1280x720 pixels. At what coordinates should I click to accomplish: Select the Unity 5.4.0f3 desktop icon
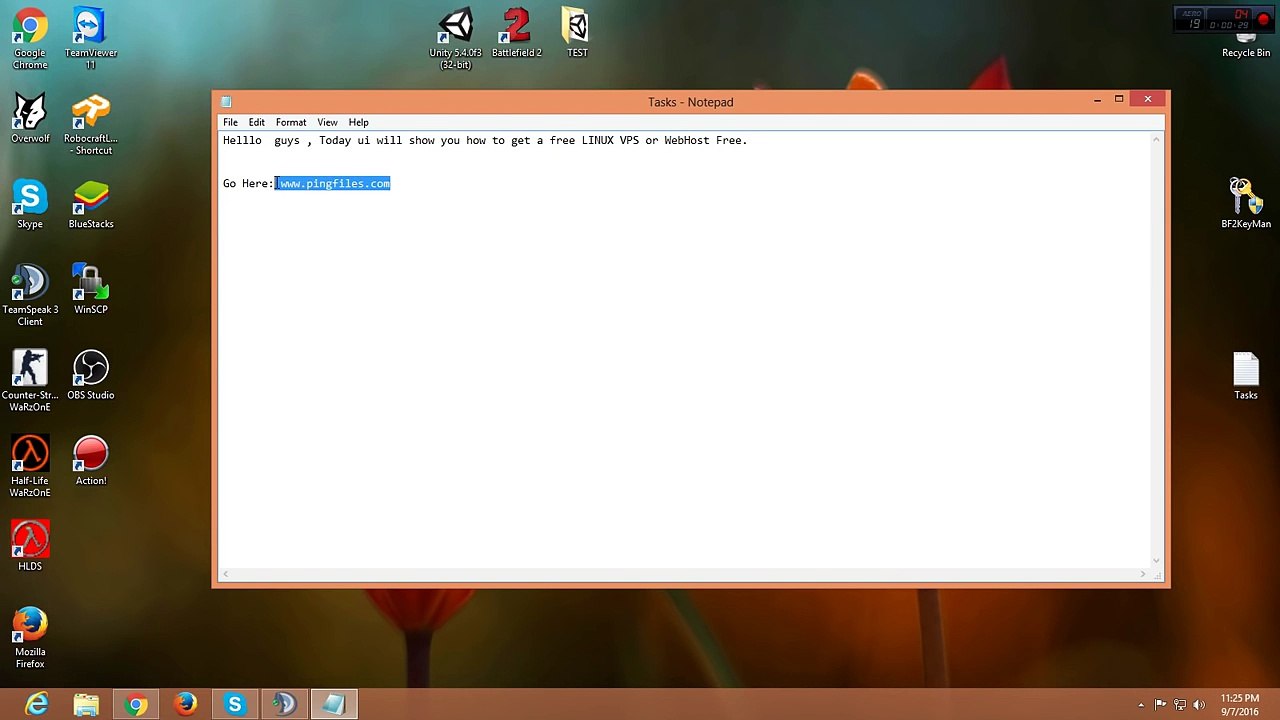point(456,39)
